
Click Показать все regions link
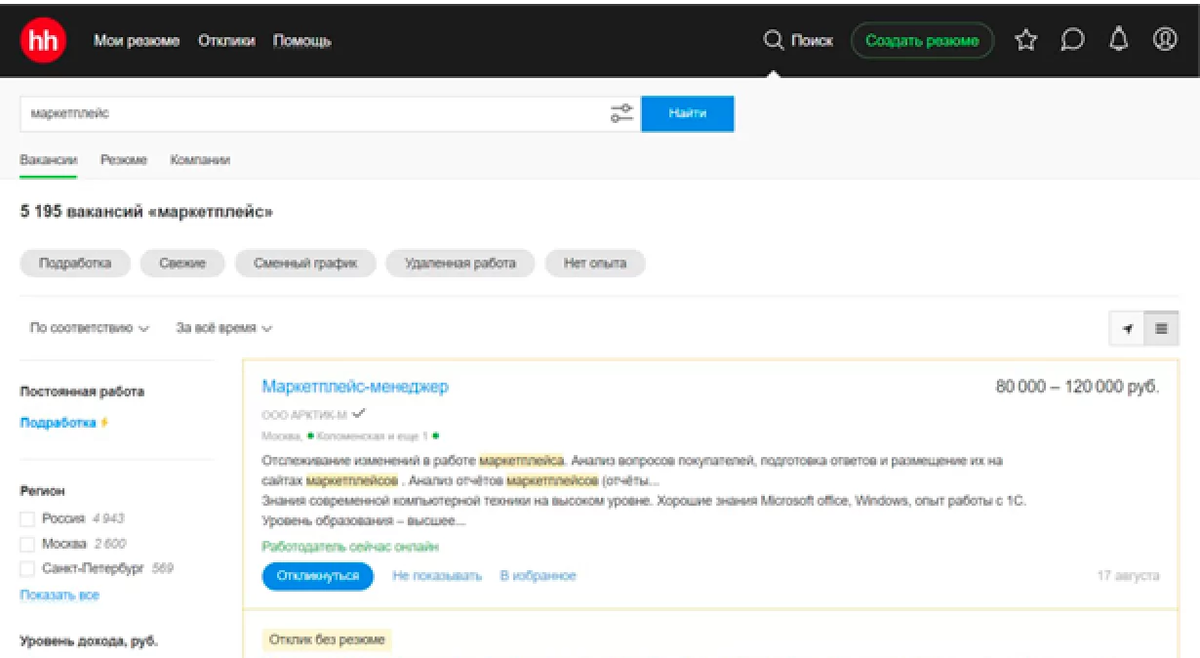tap(60, 595)
